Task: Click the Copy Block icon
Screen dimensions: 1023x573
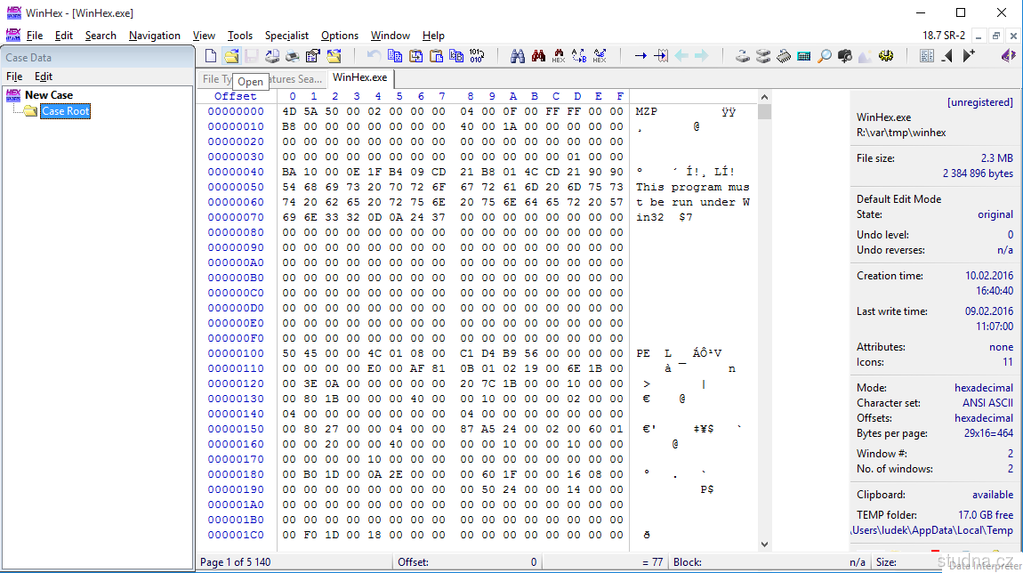Action: coord(395,56)
